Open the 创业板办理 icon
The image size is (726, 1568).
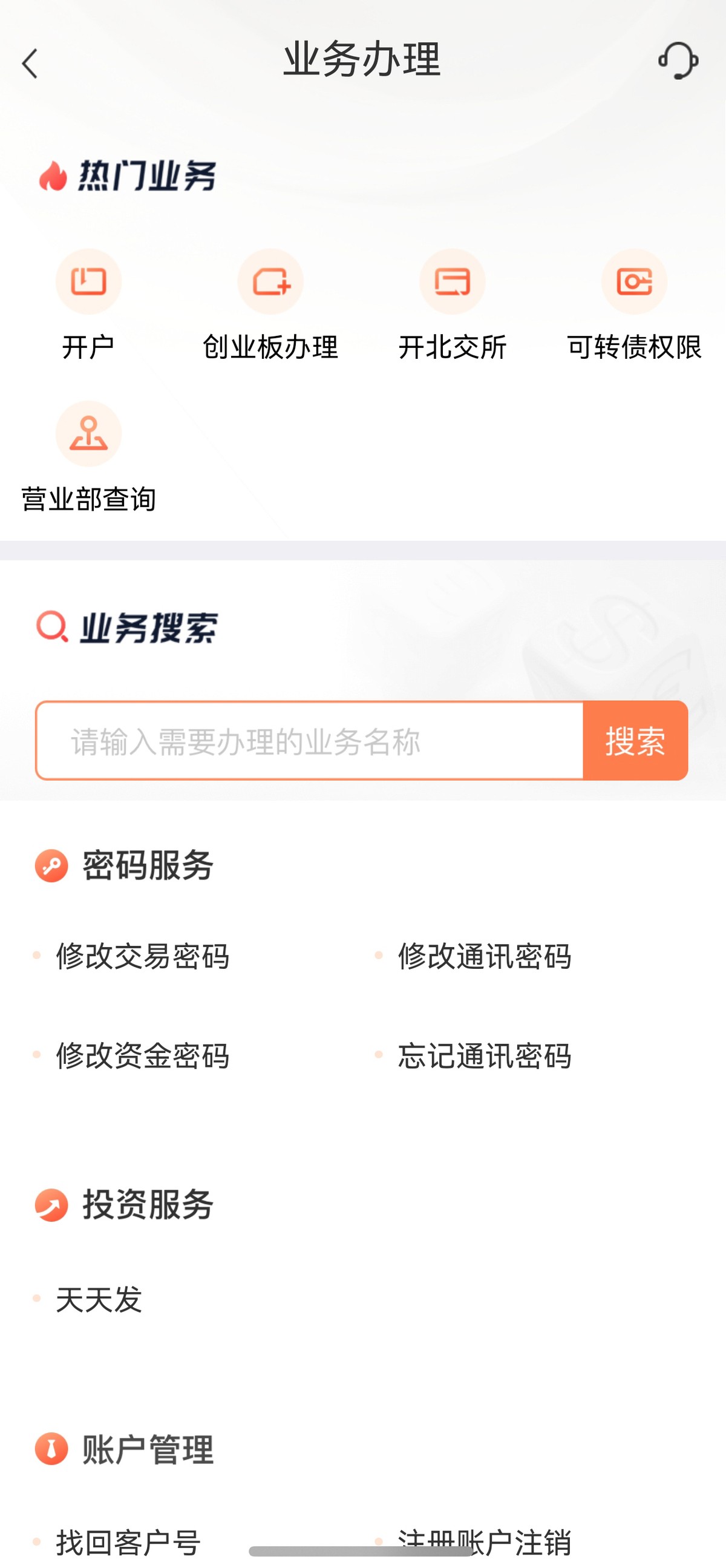[270, 282]
